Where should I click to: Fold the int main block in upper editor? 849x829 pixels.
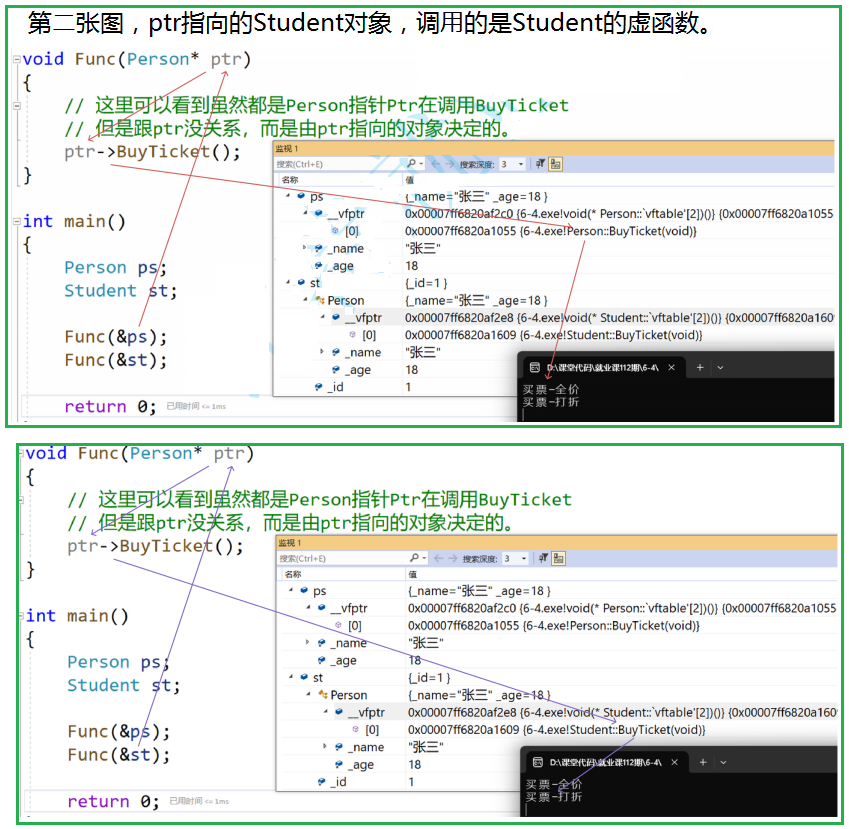[x=17, y=221]
